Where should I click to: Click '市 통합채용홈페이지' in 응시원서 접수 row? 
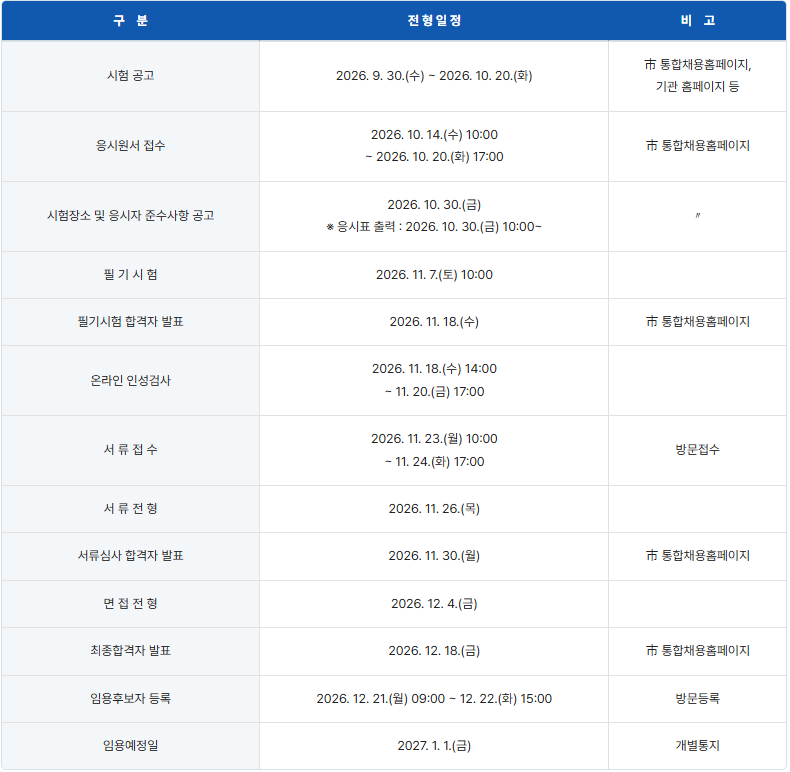point(697,146)
